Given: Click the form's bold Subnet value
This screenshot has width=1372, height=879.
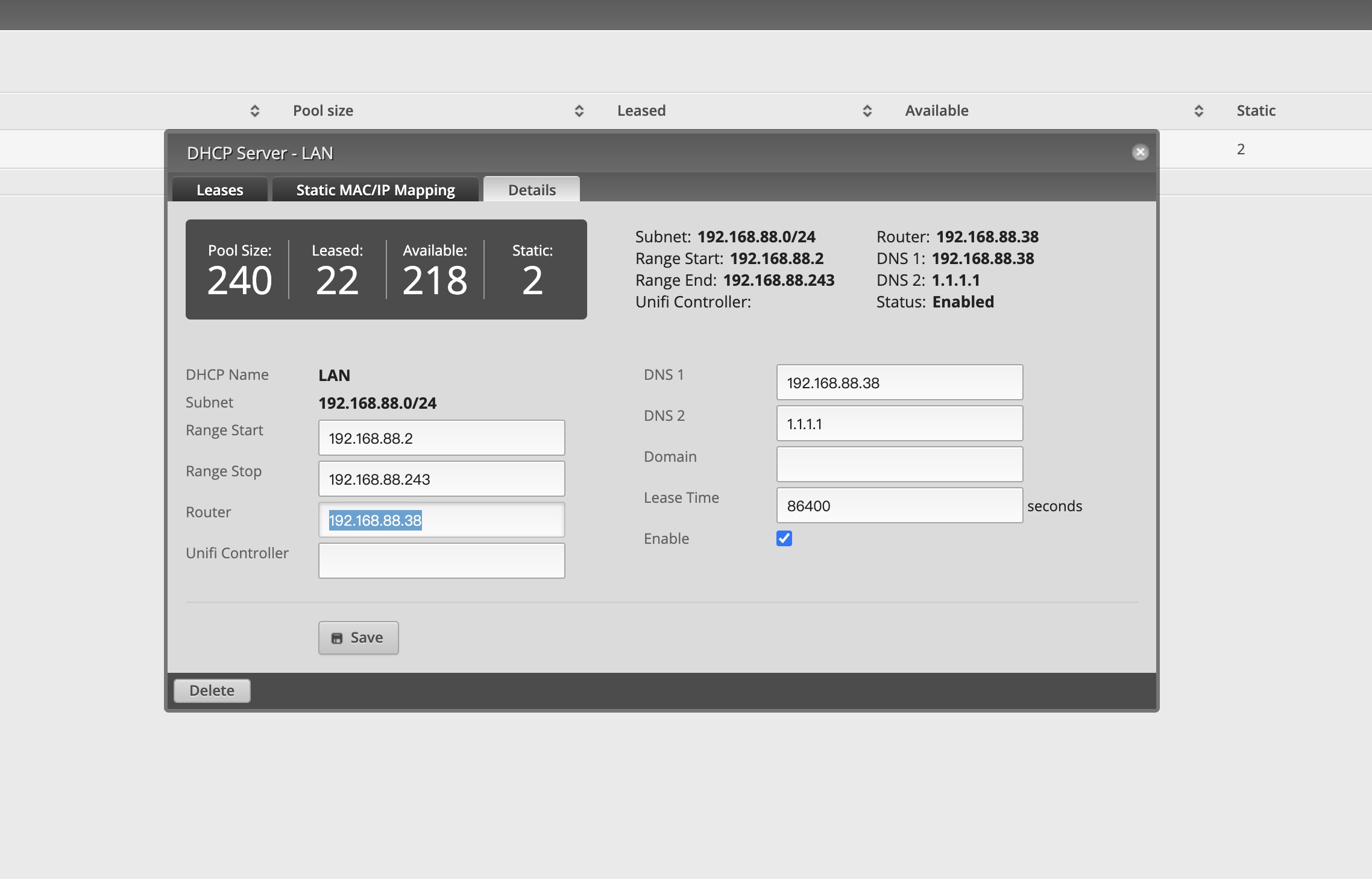Looking at the screenshot, I should [x=377, y=403].
